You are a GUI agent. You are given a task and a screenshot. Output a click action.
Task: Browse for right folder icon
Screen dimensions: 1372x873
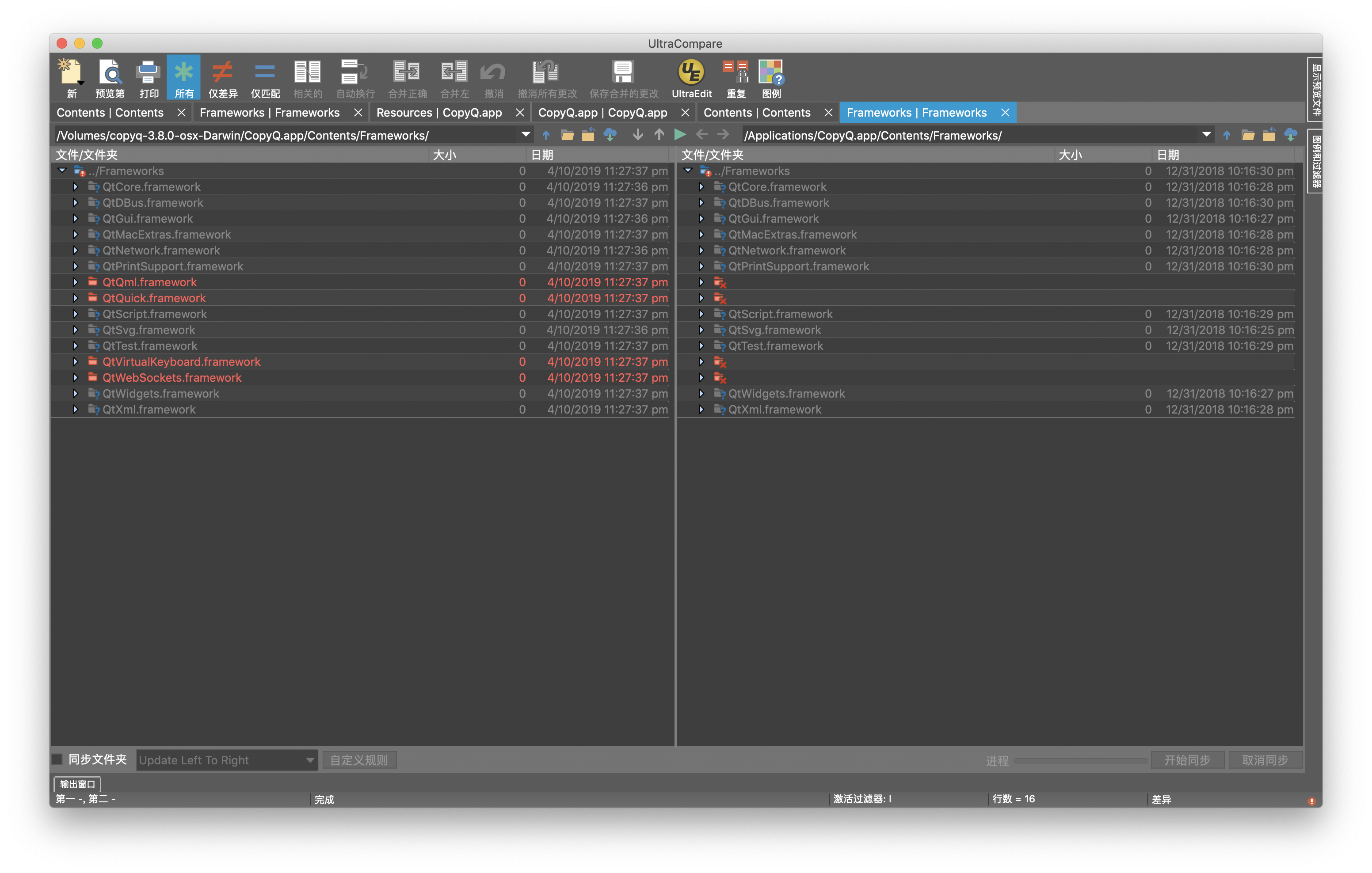pos(1248,135)
